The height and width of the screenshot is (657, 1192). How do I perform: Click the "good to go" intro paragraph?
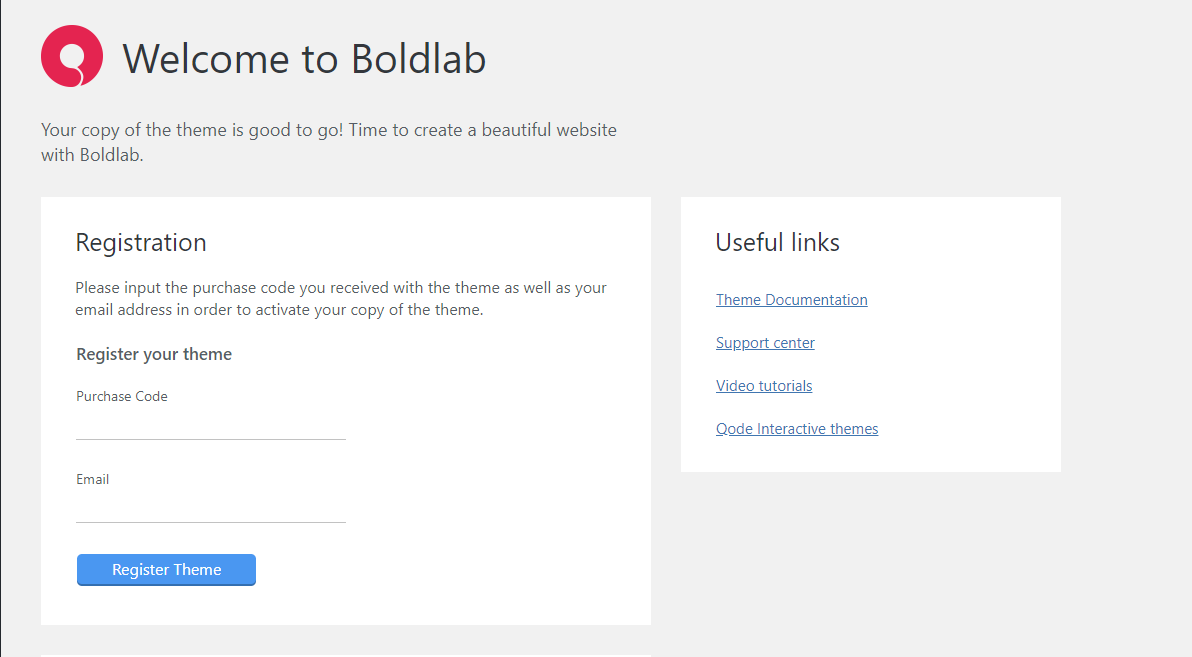coord(328,142)
